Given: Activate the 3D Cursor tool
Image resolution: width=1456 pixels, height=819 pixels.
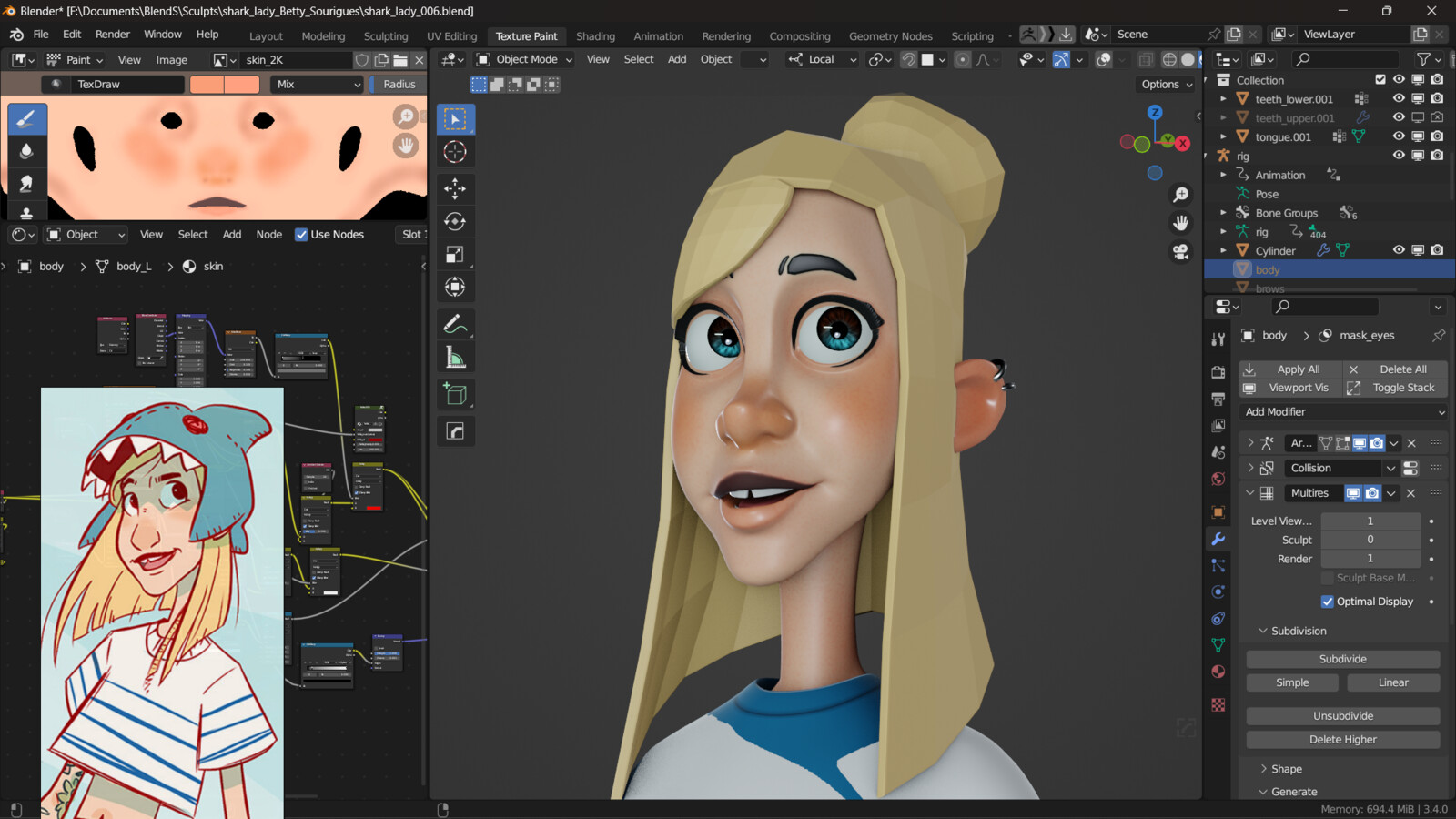Looking at the screenshot, I should (455, 152).
